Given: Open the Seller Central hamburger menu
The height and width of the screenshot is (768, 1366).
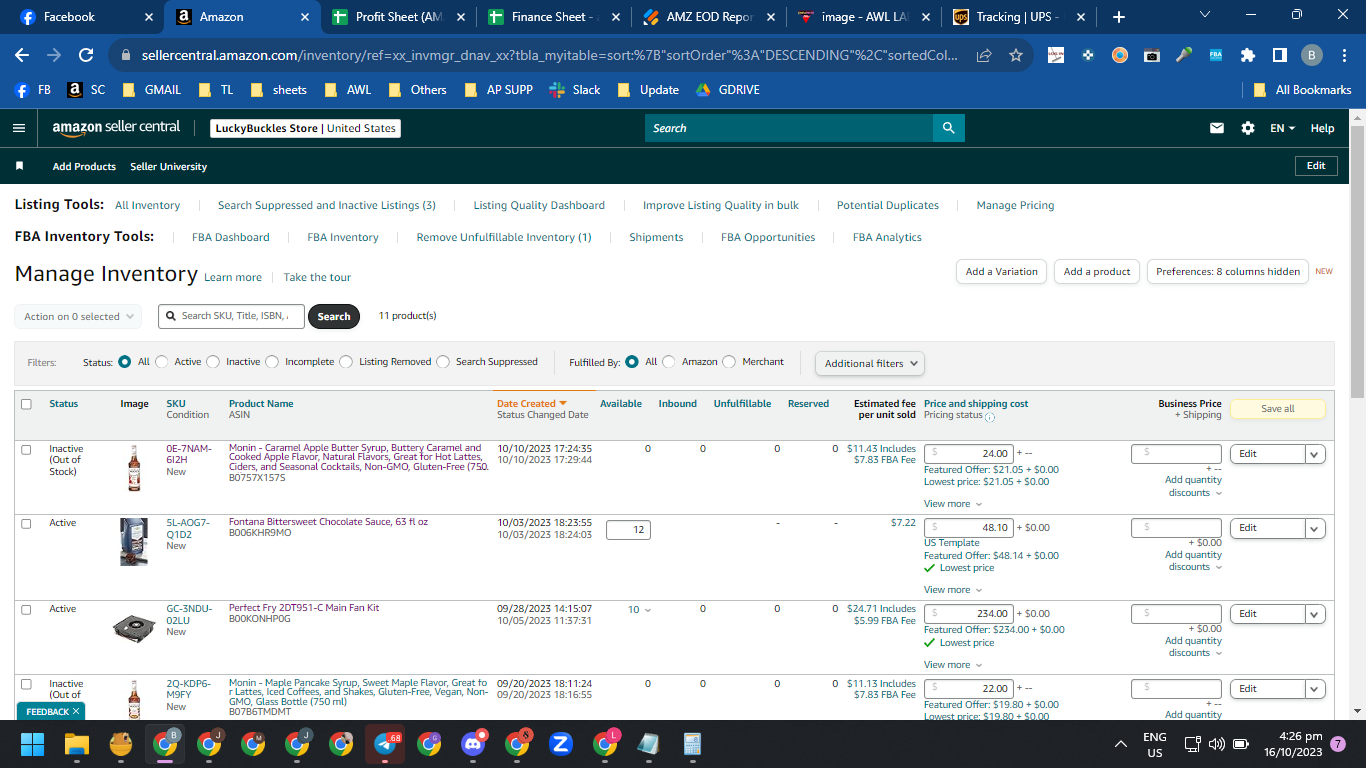Looking at the screenshot, I should coord(19,128).
